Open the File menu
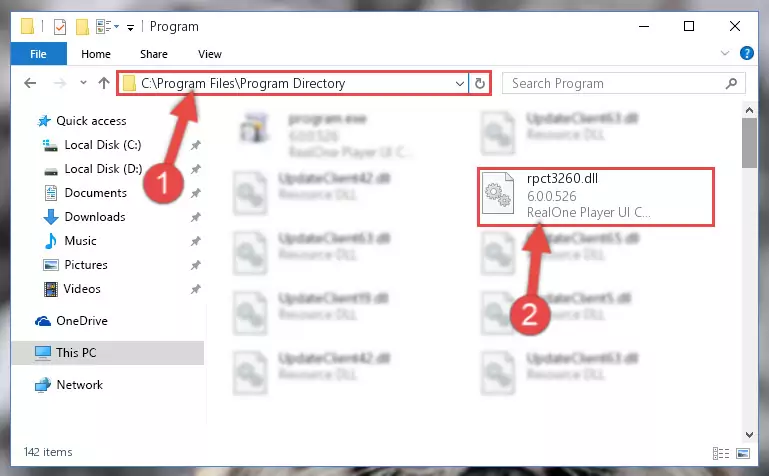This screenshot has width=769, height=476. 38,54
